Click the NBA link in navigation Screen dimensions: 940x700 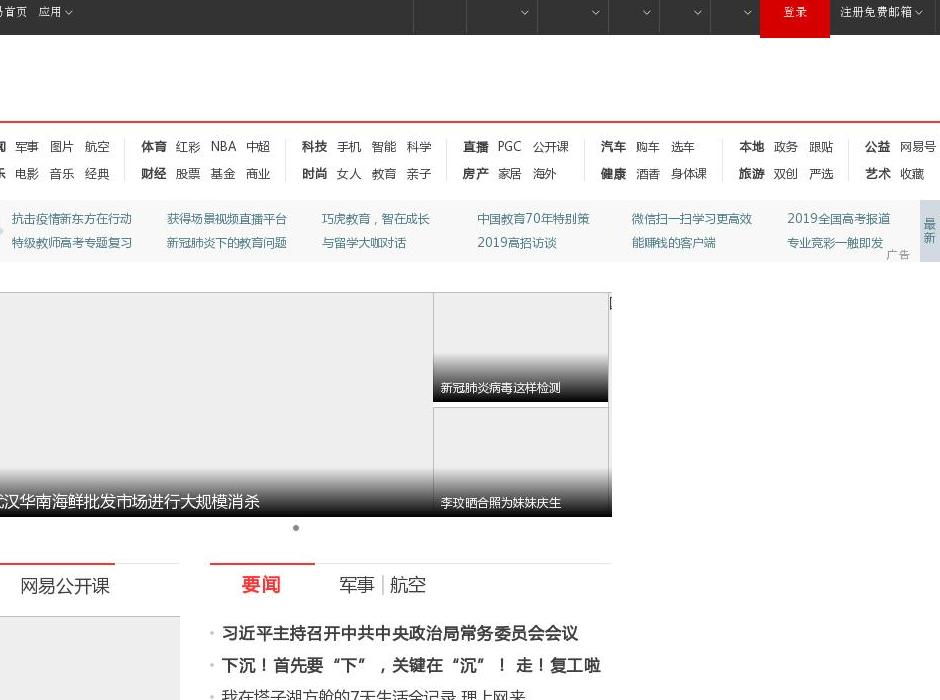click(223, 147)
